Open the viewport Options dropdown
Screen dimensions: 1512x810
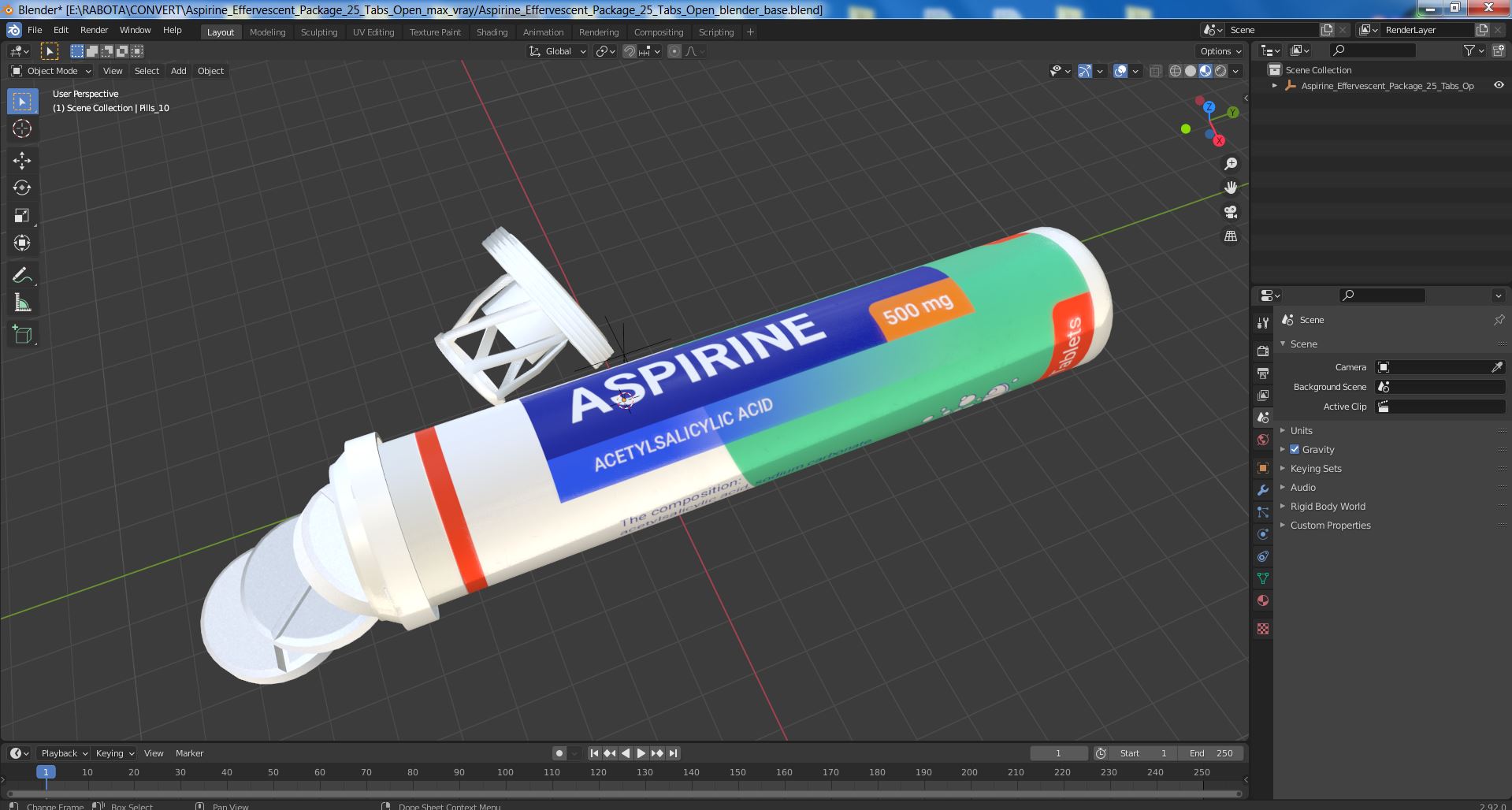(x=1220, y=51)
